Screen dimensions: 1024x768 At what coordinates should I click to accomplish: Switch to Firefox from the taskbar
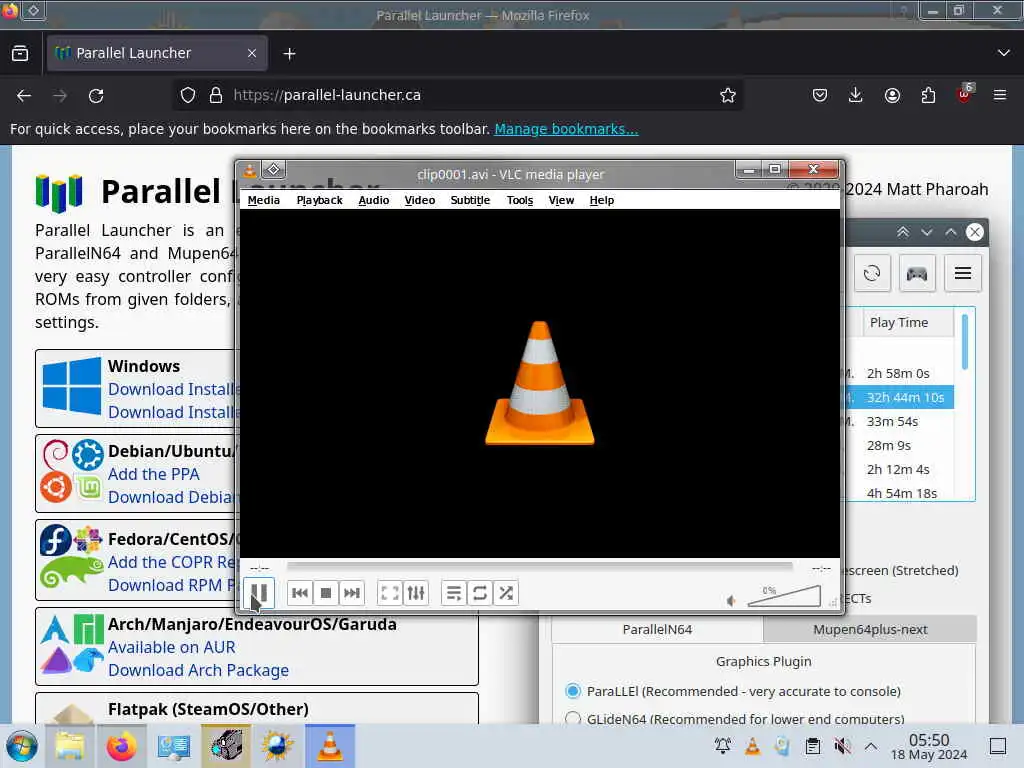[x=121, y=746]
